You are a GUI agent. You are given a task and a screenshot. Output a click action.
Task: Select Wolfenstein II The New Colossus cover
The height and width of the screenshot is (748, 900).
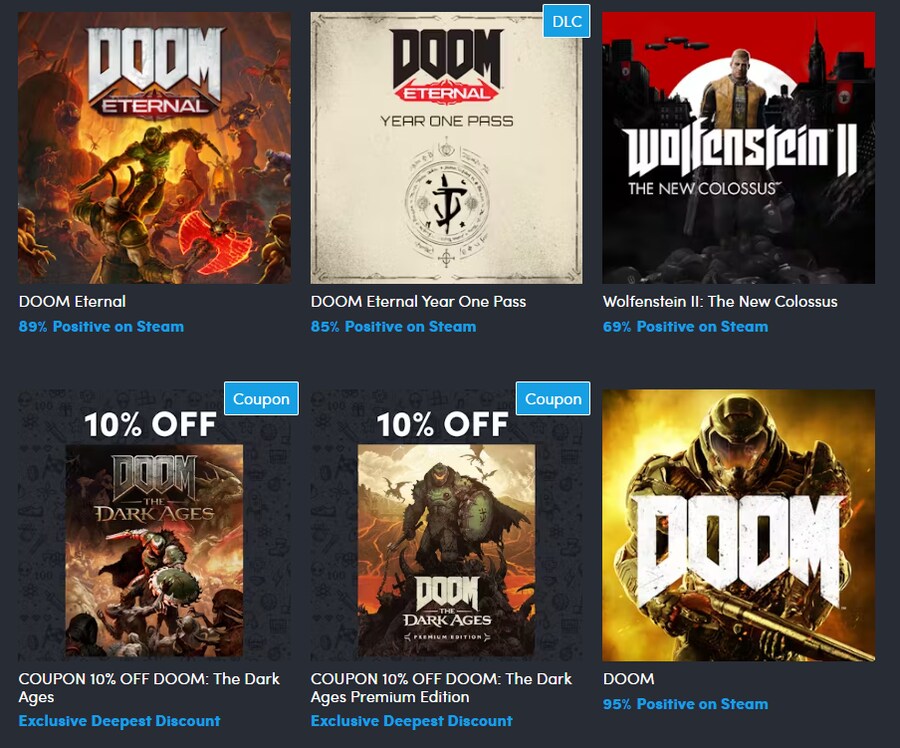pyautogui.click(x=739, y=148)
